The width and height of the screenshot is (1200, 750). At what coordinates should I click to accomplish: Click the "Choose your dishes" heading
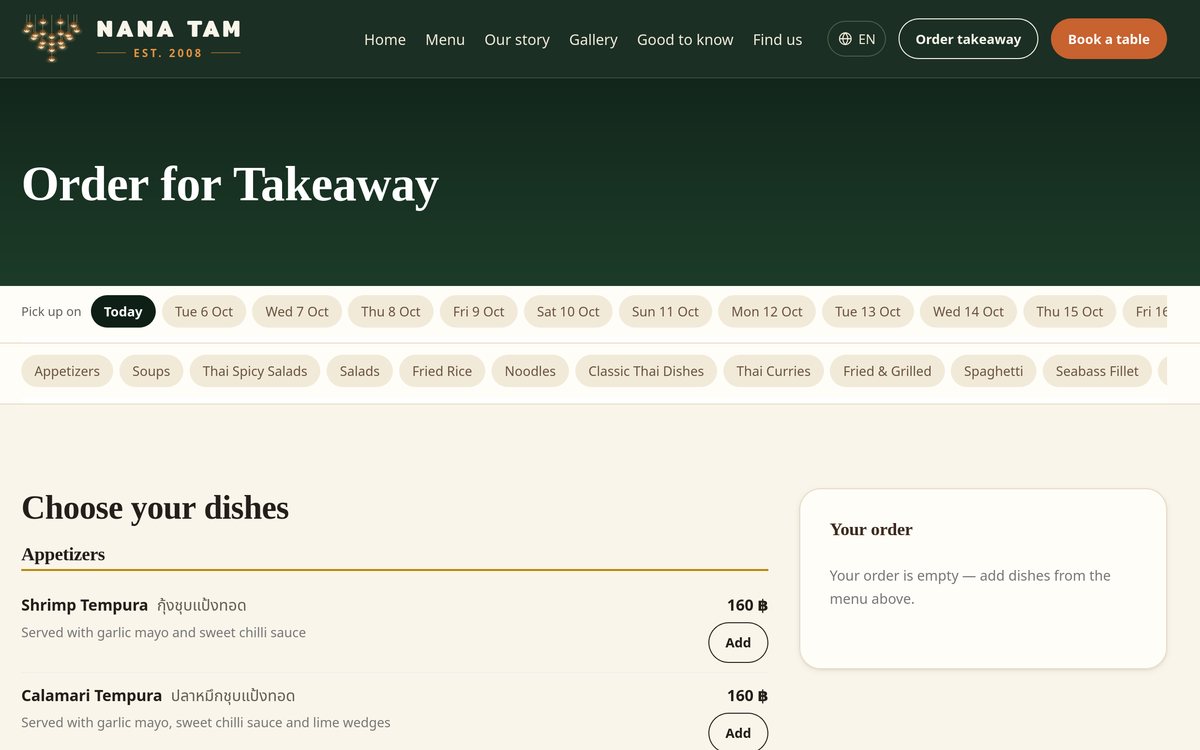click(x=155, y=508)
